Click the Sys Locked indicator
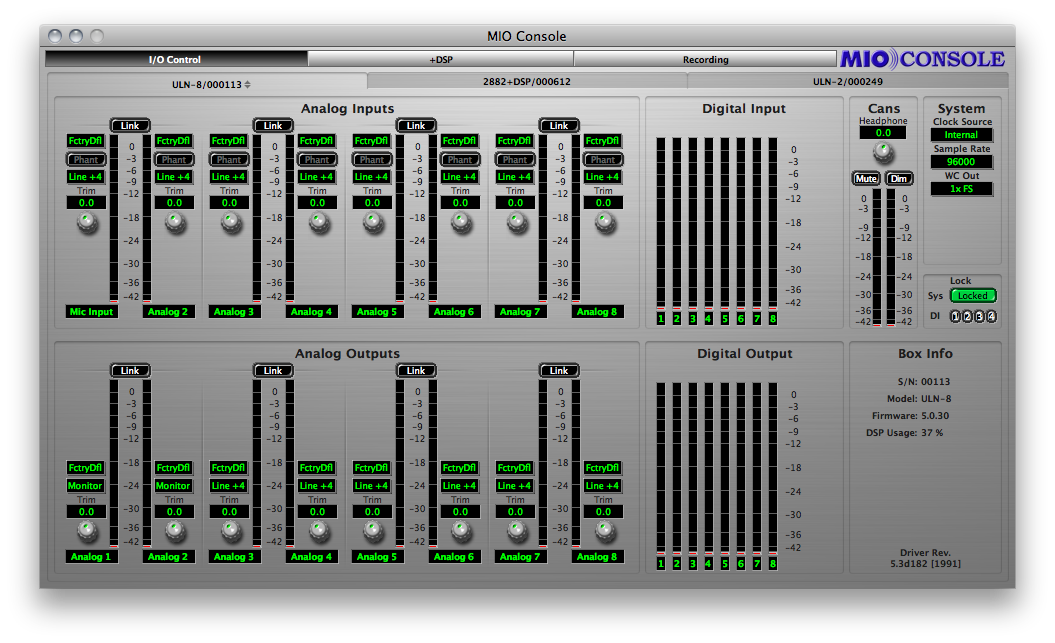 click(x=973, y=295)
